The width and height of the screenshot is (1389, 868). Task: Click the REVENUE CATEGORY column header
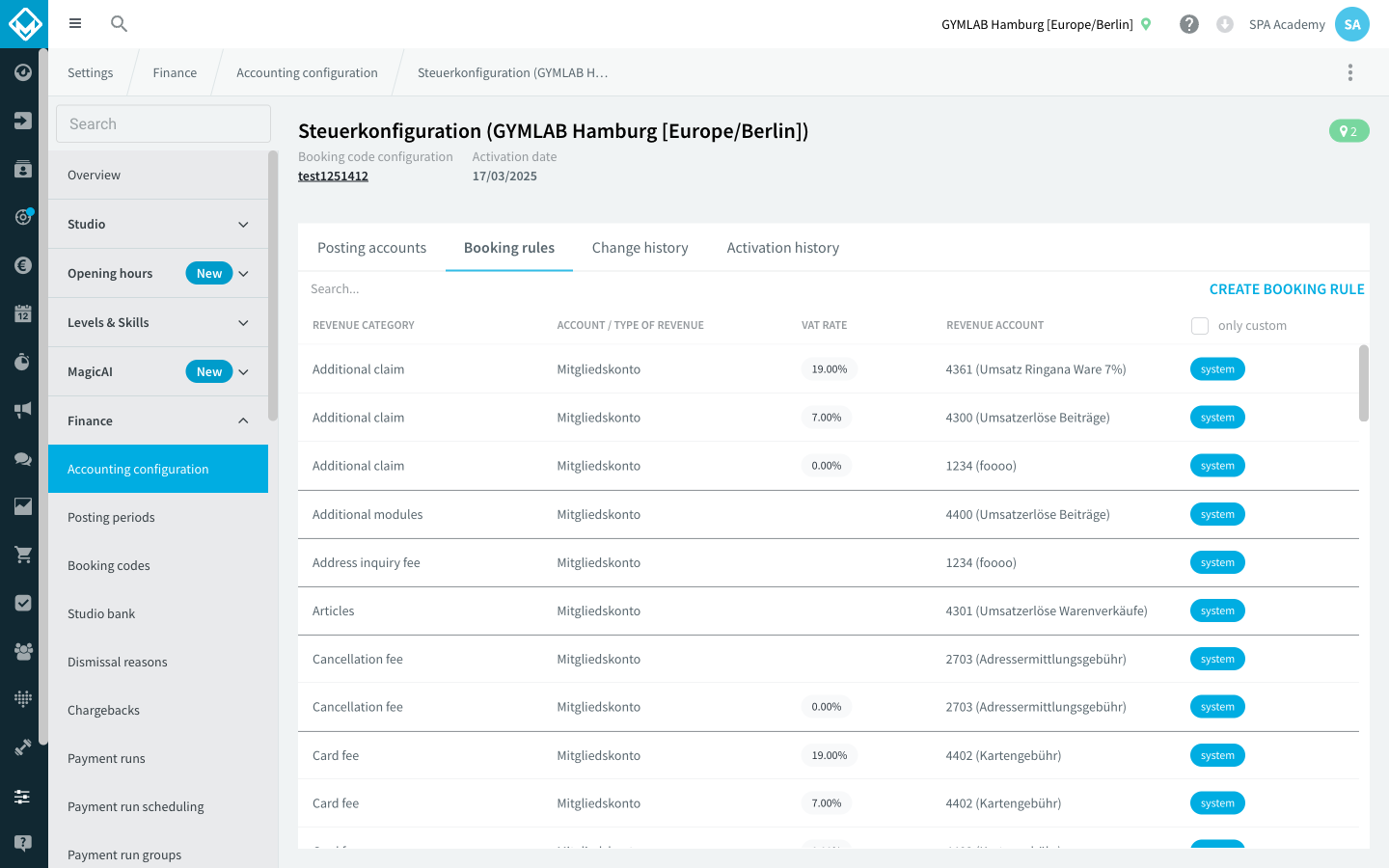[x=364, y=325]
